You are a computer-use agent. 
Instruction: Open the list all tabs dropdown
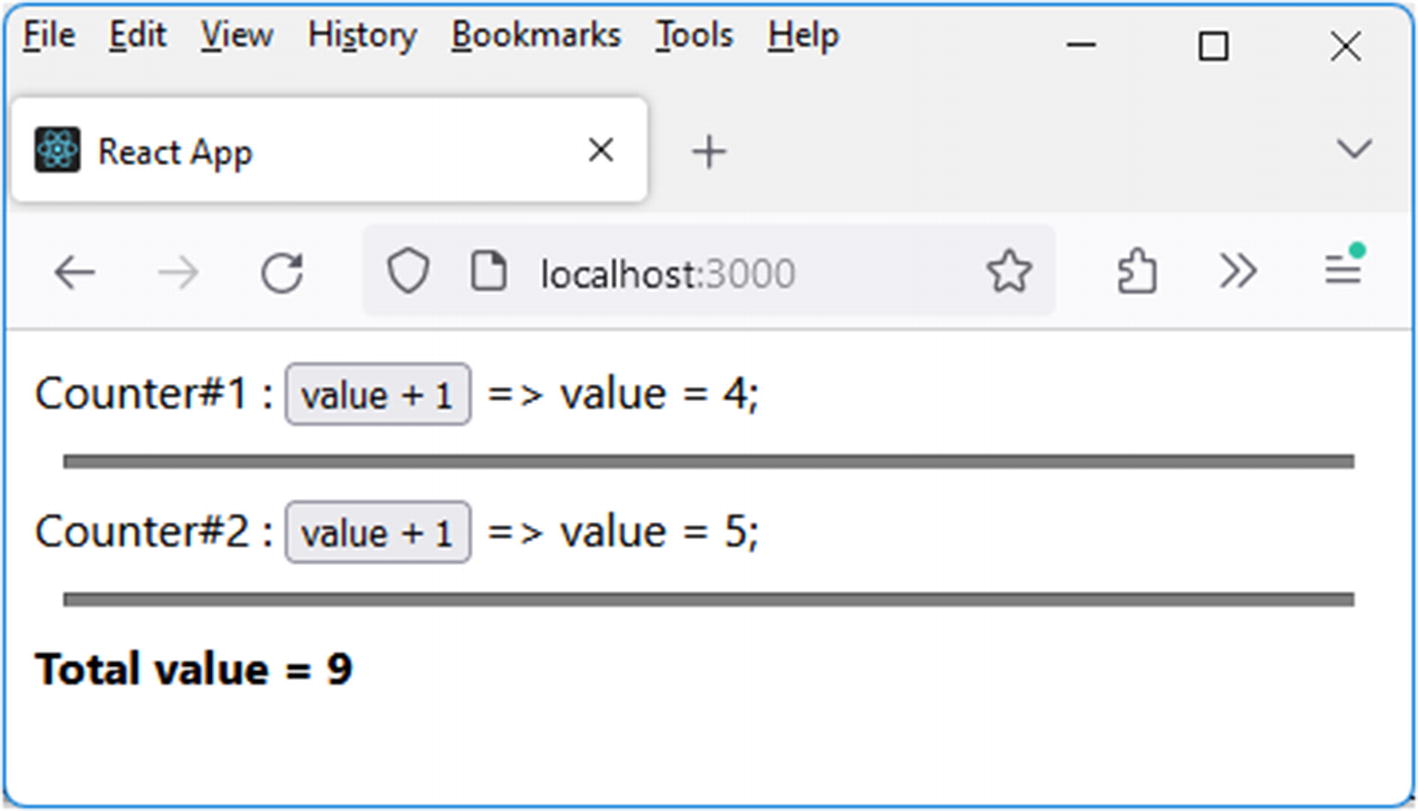tap(1353, 150)
